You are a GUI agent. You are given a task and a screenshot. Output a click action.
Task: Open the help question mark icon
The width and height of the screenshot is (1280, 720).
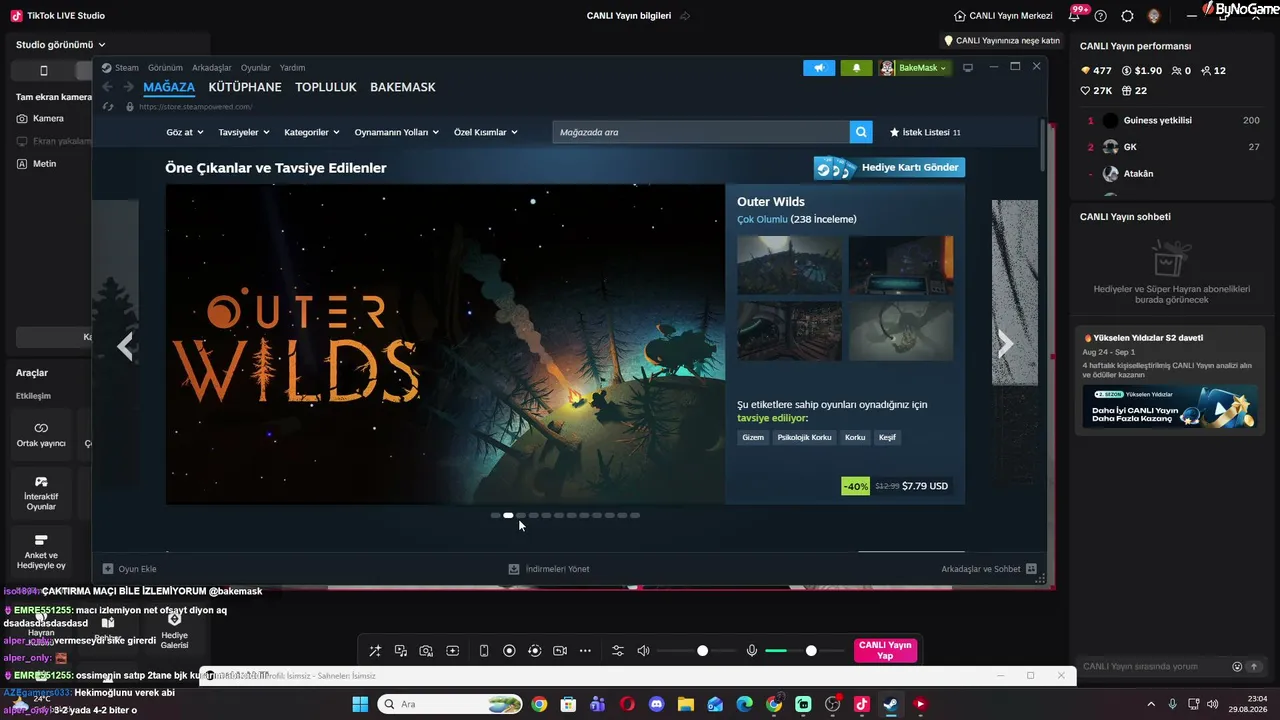(1101, 16)
